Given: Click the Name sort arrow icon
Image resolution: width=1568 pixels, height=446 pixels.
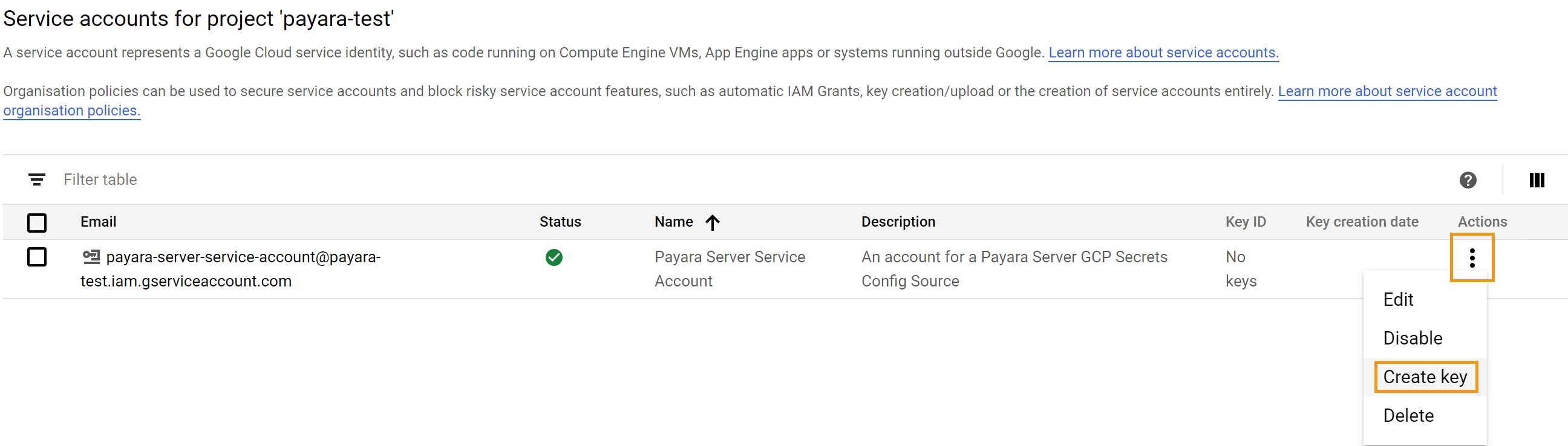Looking at the screenshot, I should tap(712, 222).
